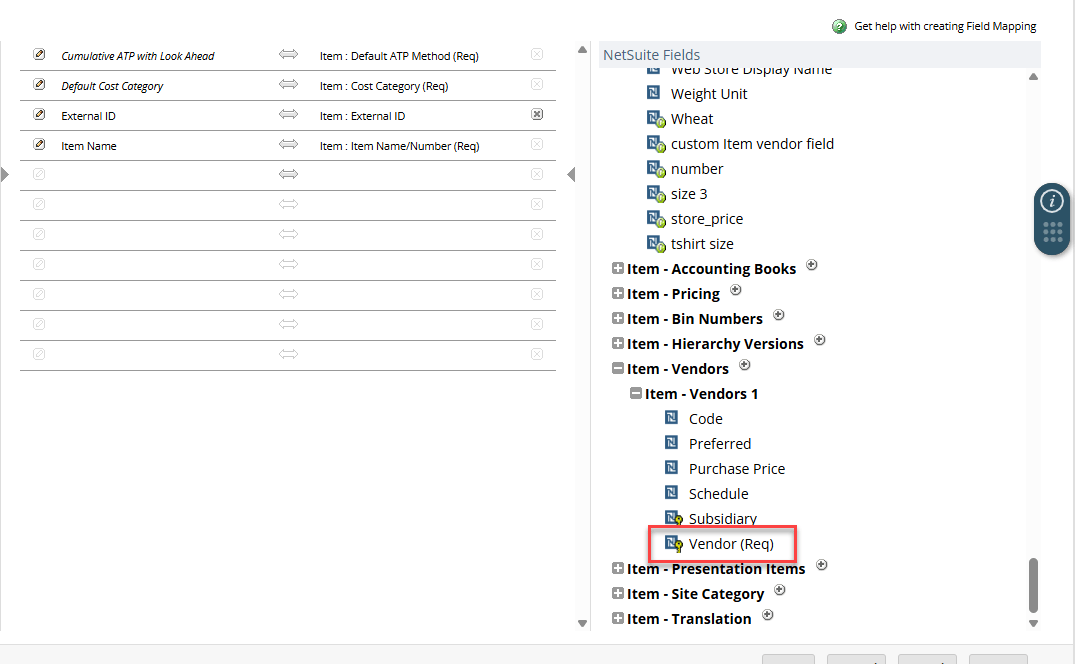Screen dimensions: 1075x664
Task: Add sublist line for Item - Pricing
Action: pyautogui.click(x=736, y=290)
